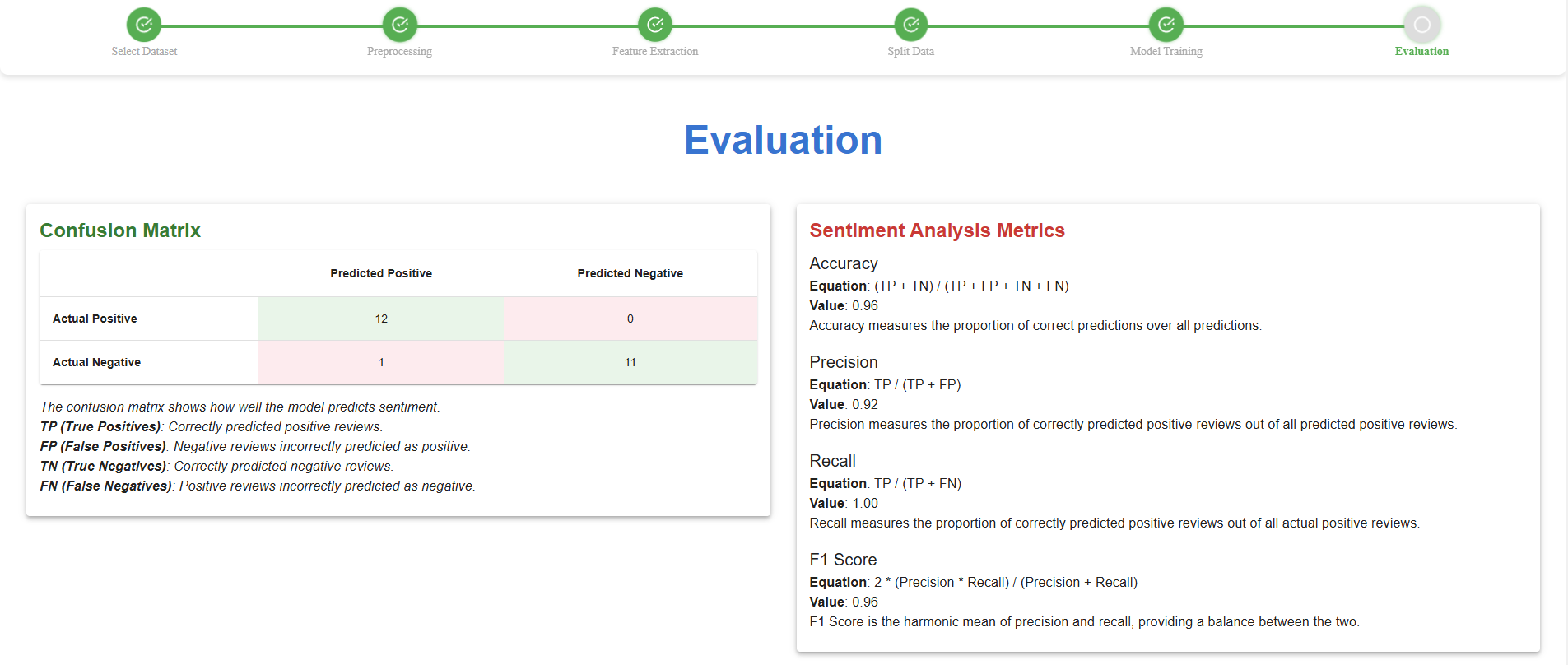Click the Model Training step label
This screenshot has height=665, width=1568.
[x=1166, y=51]
